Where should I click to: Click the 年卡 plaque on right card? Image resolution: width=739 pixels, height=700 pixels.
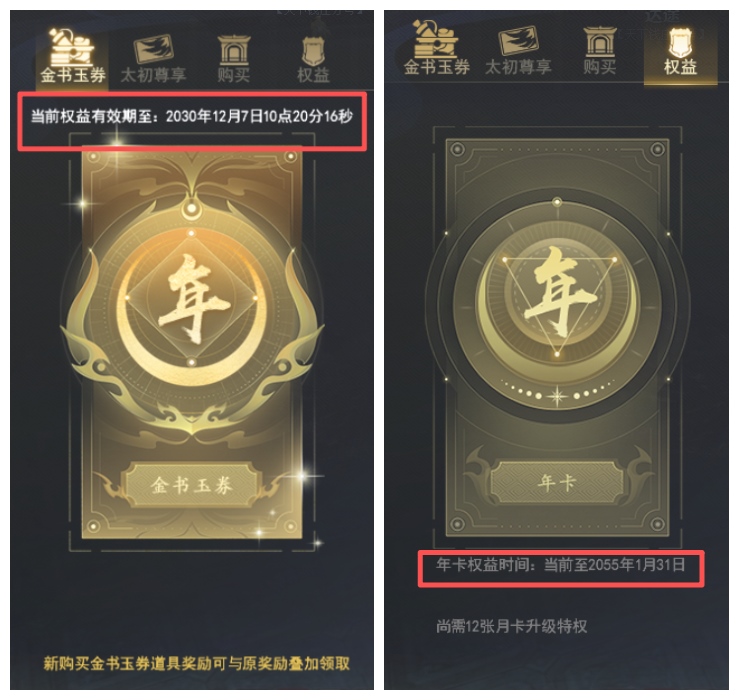click(557, 483)
